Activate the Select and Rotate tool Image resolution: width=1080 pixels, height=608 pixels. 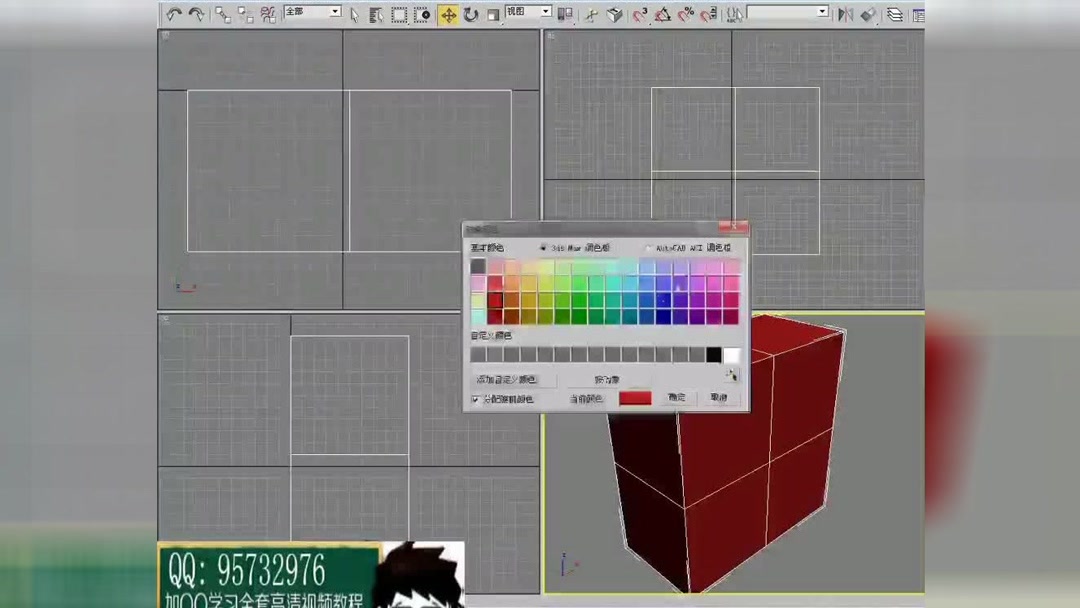click(471, 14)
